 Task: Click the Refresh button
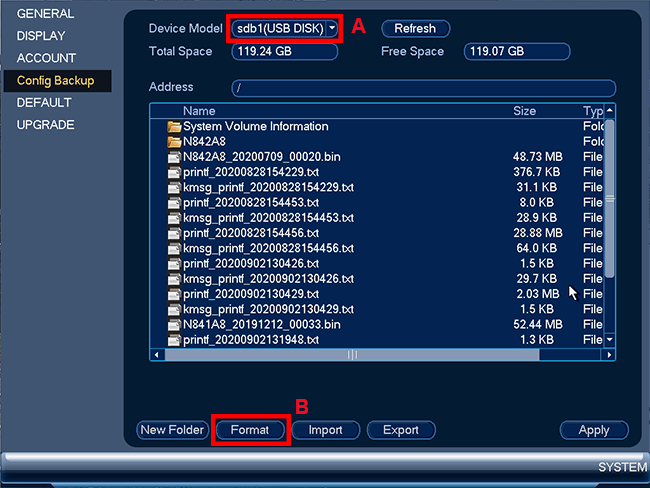click(415, 29)
